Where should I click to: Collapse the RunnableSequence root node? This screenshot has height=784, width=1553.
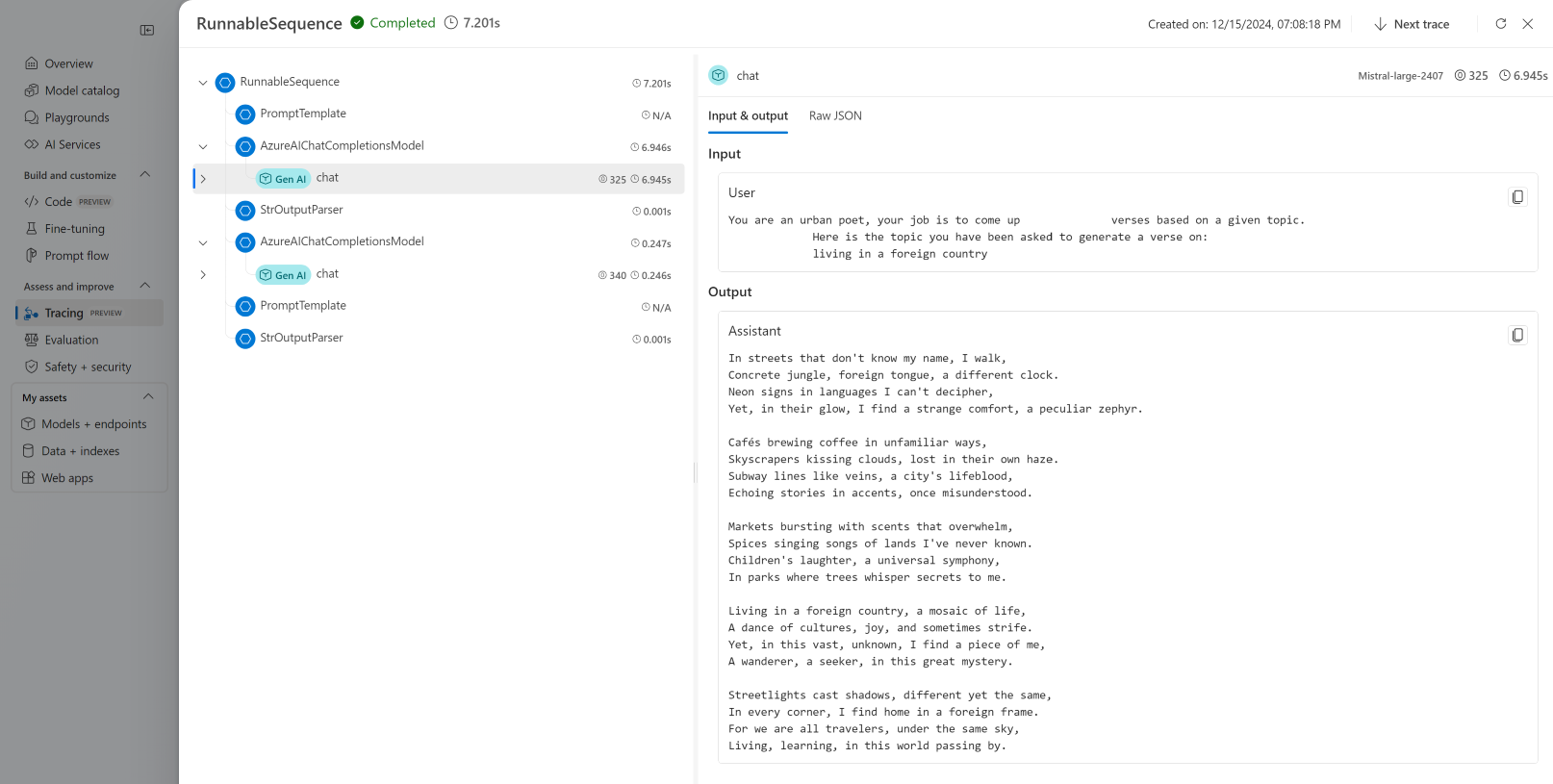[x=203, y=83]
